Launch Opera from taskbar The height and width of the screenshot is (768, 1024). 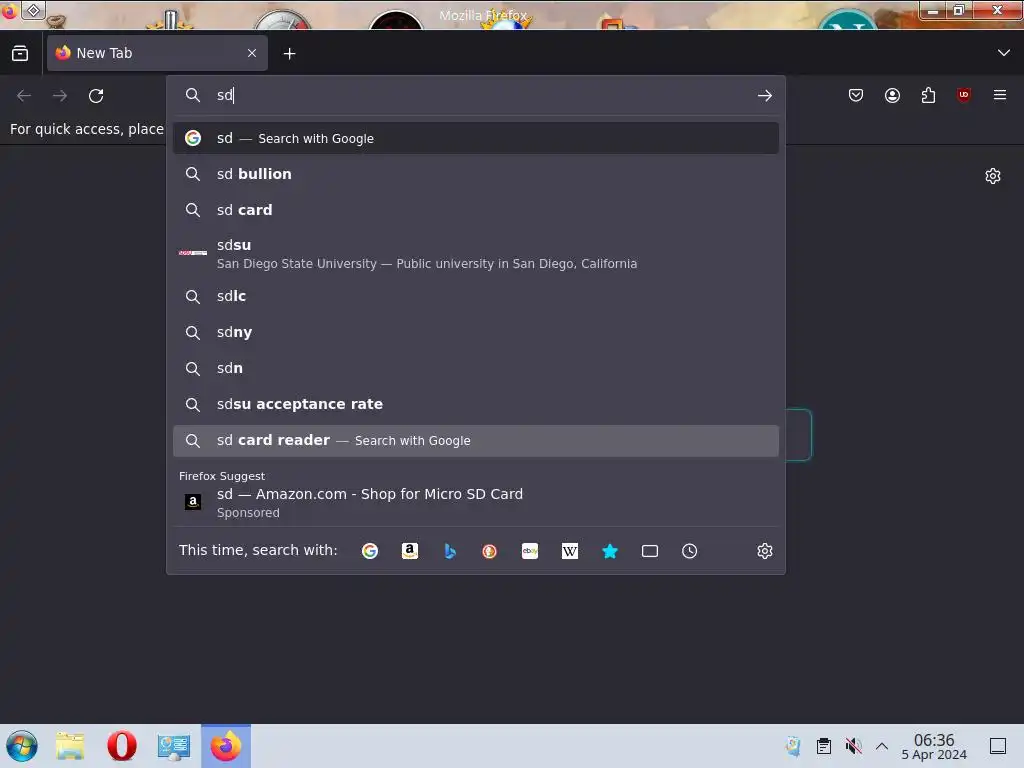click(x=121, y=746)
